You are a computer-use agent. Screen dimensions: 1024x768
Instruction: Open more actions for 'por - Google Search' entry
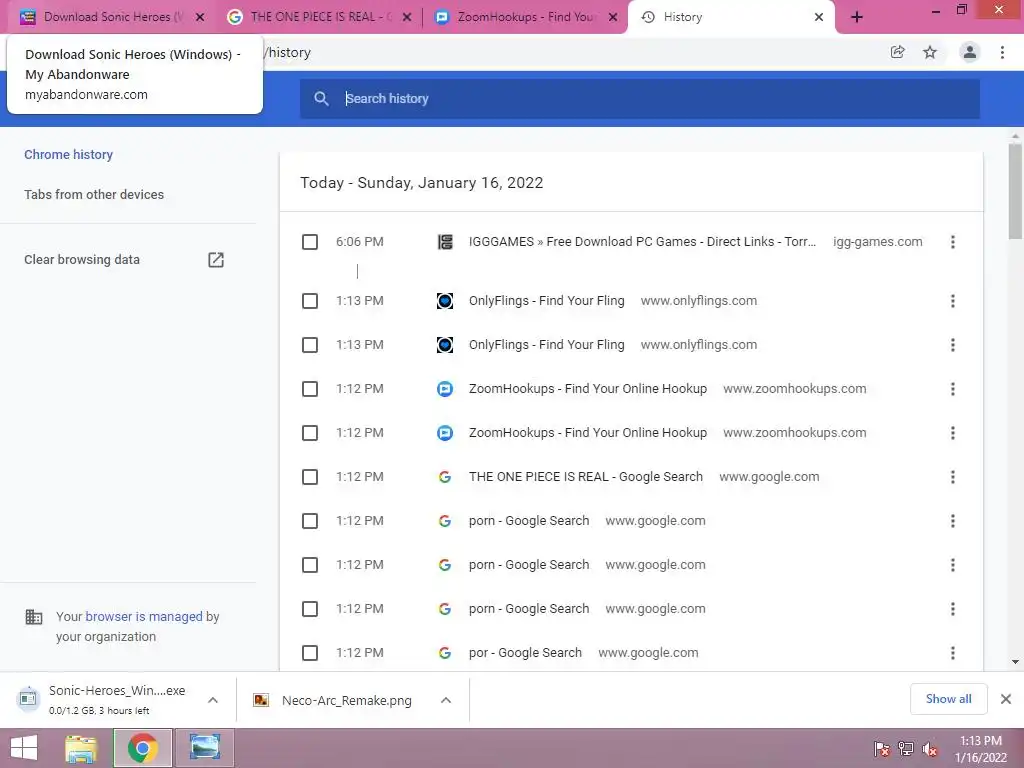(953, 653)
